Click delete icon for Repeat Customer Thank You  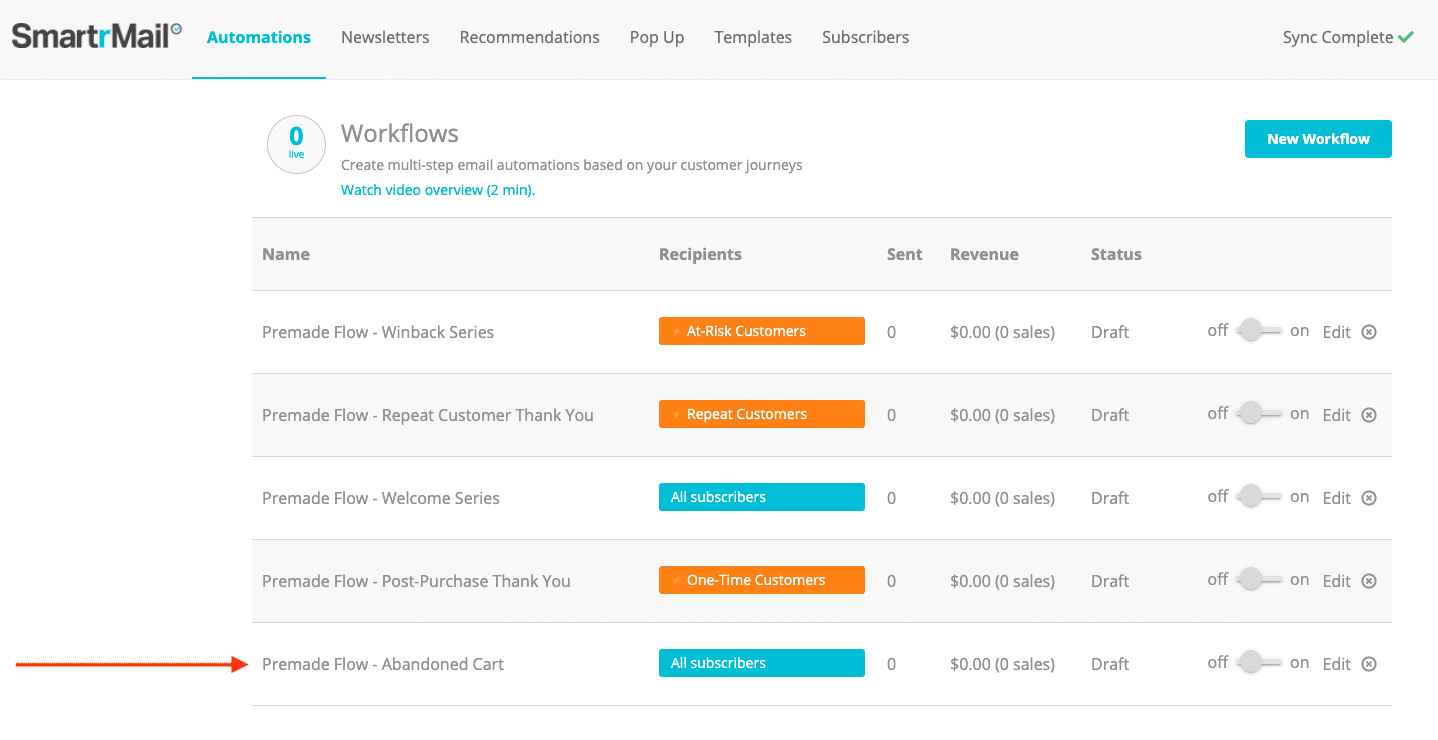coord(1369,415)
